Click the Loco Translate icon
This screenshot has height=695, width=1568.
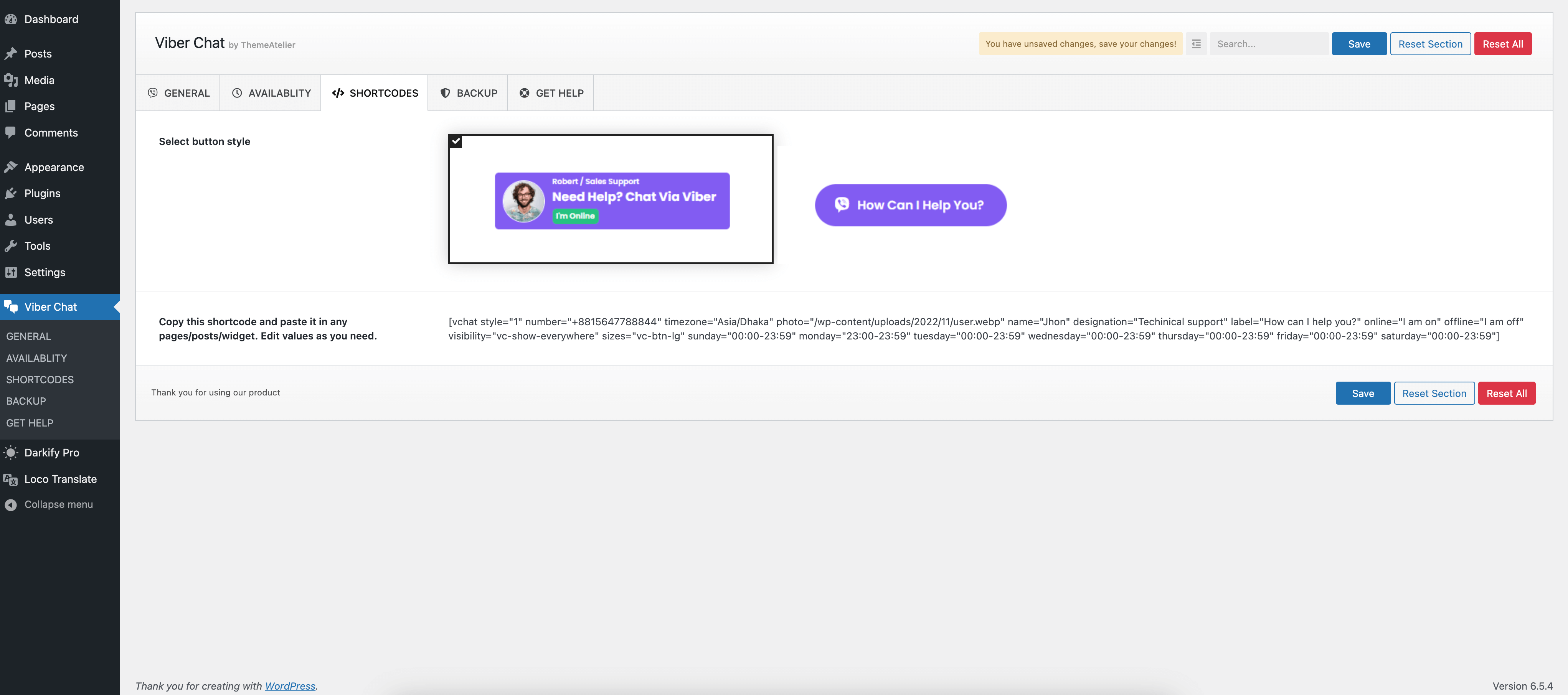(x=10, y=479)
